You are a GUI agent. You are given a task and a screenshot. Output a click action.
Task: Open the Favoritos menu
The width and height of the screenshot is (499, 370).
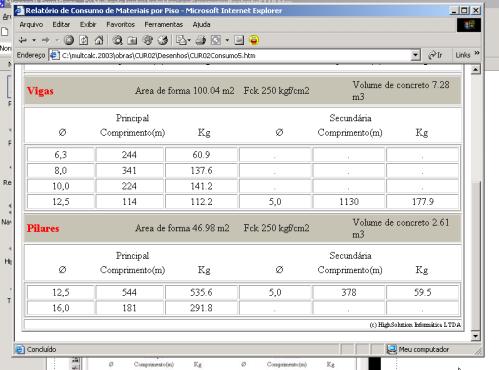(120, 25)
